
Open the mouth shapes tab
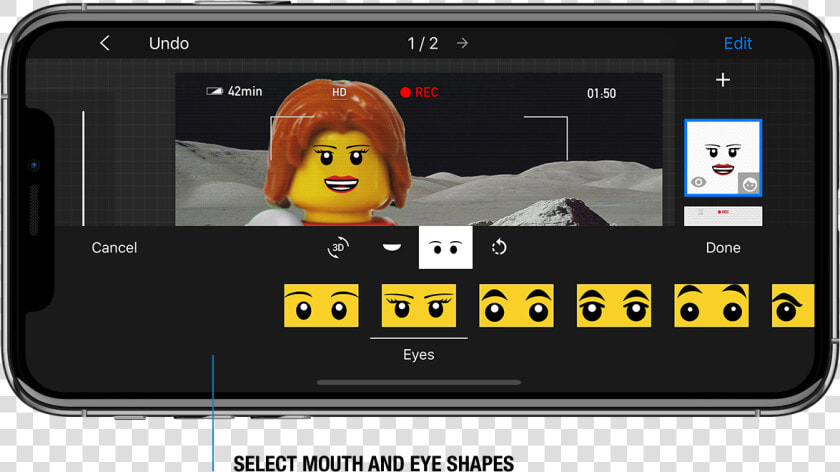click(x=392, y=247)
